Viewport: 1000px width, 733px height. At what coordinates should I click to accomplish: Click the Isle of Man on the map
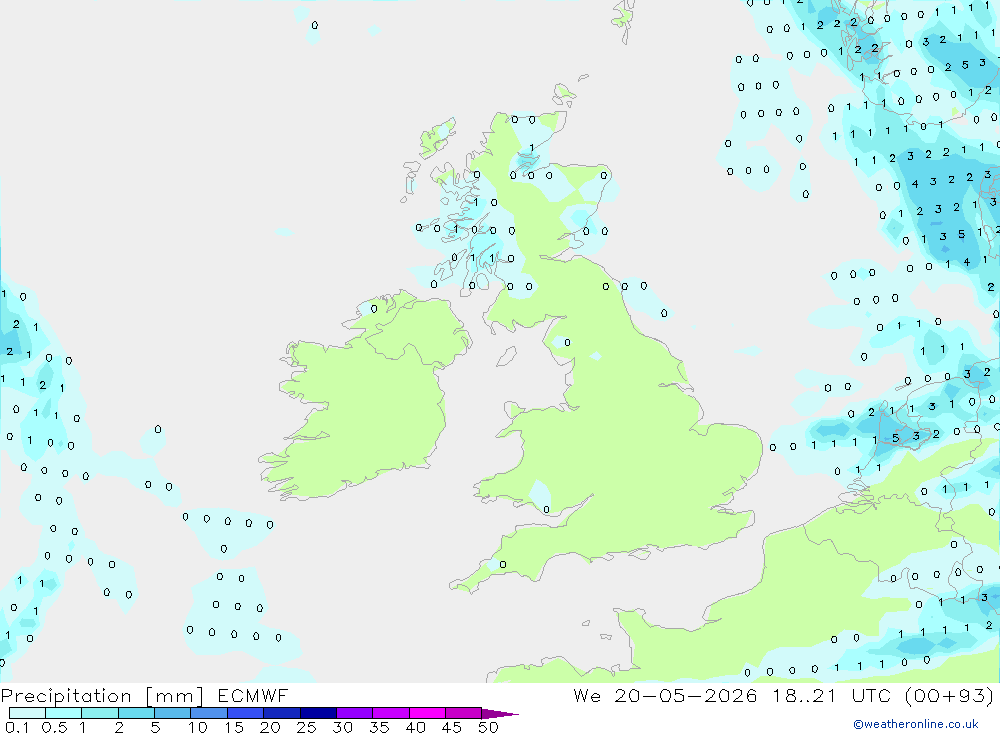pyautogui.click(x=506, y=356)
